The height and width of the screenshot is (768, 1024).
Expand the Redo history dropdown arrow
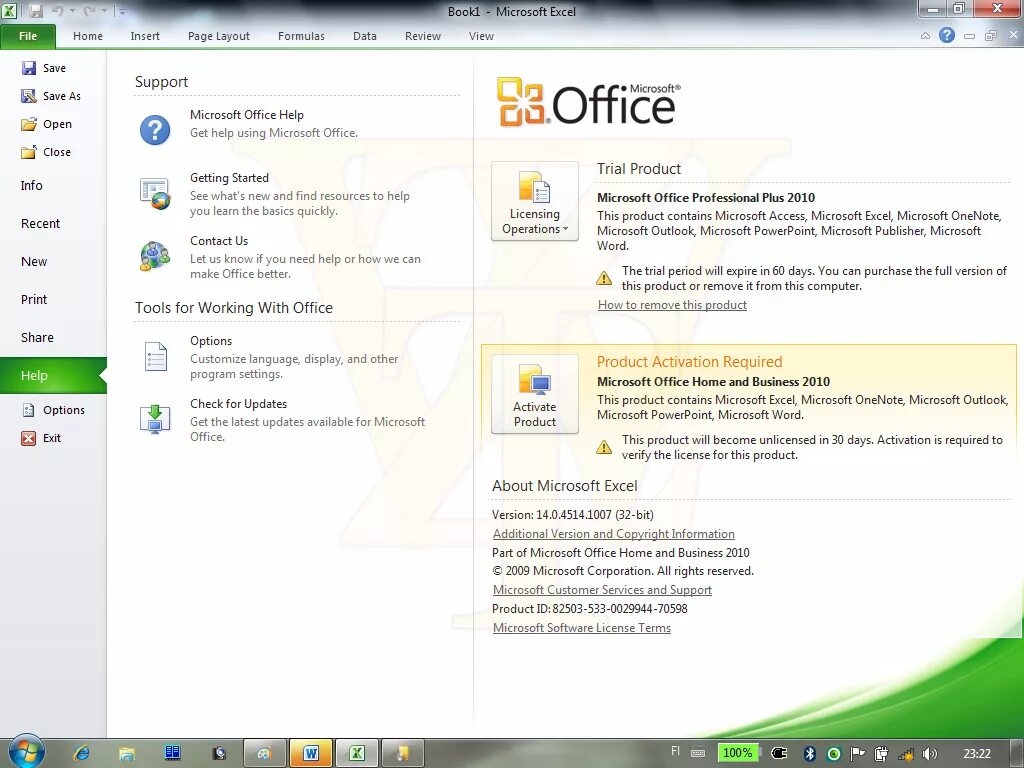104,11
